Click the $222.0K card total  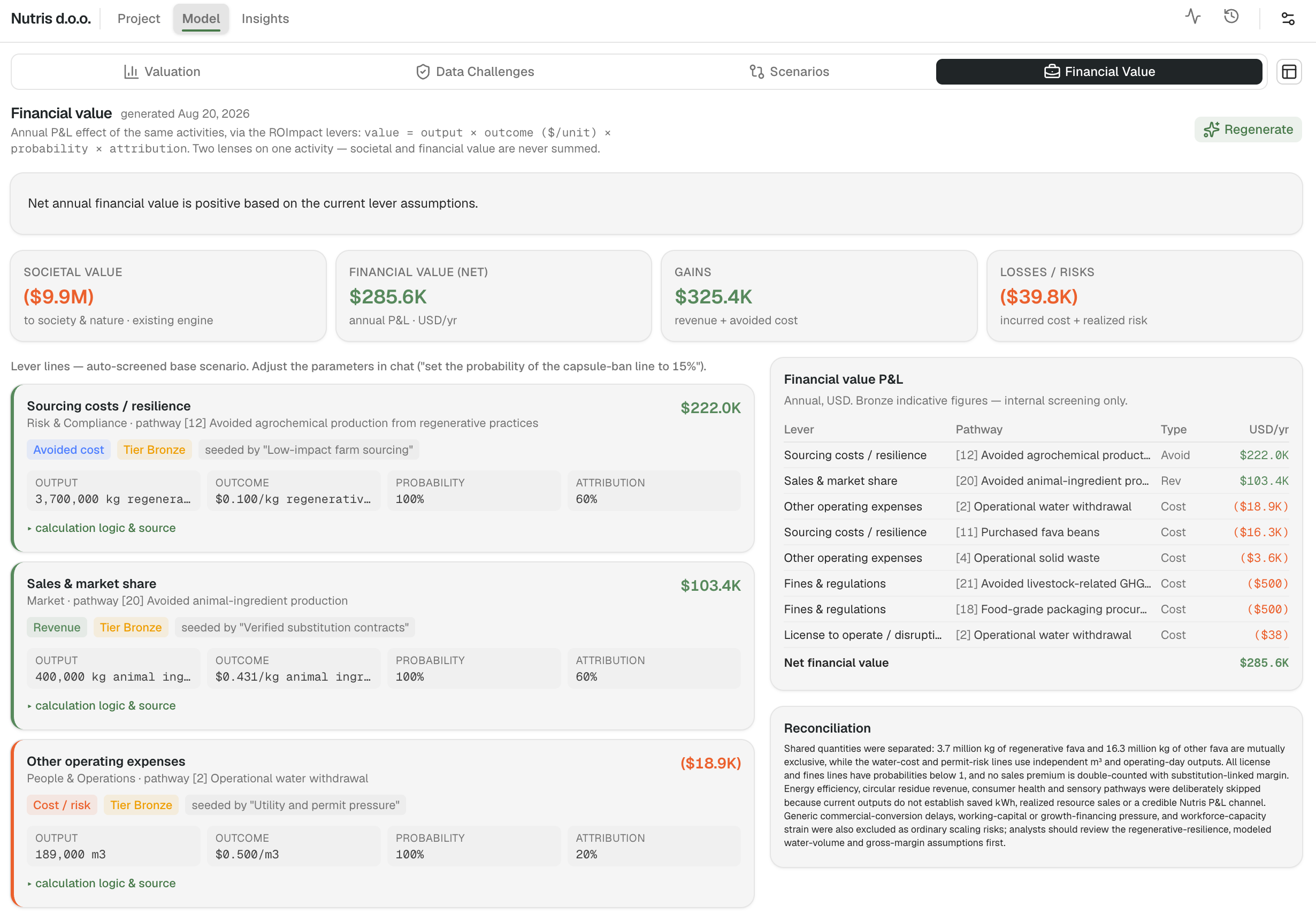(710, 408)
